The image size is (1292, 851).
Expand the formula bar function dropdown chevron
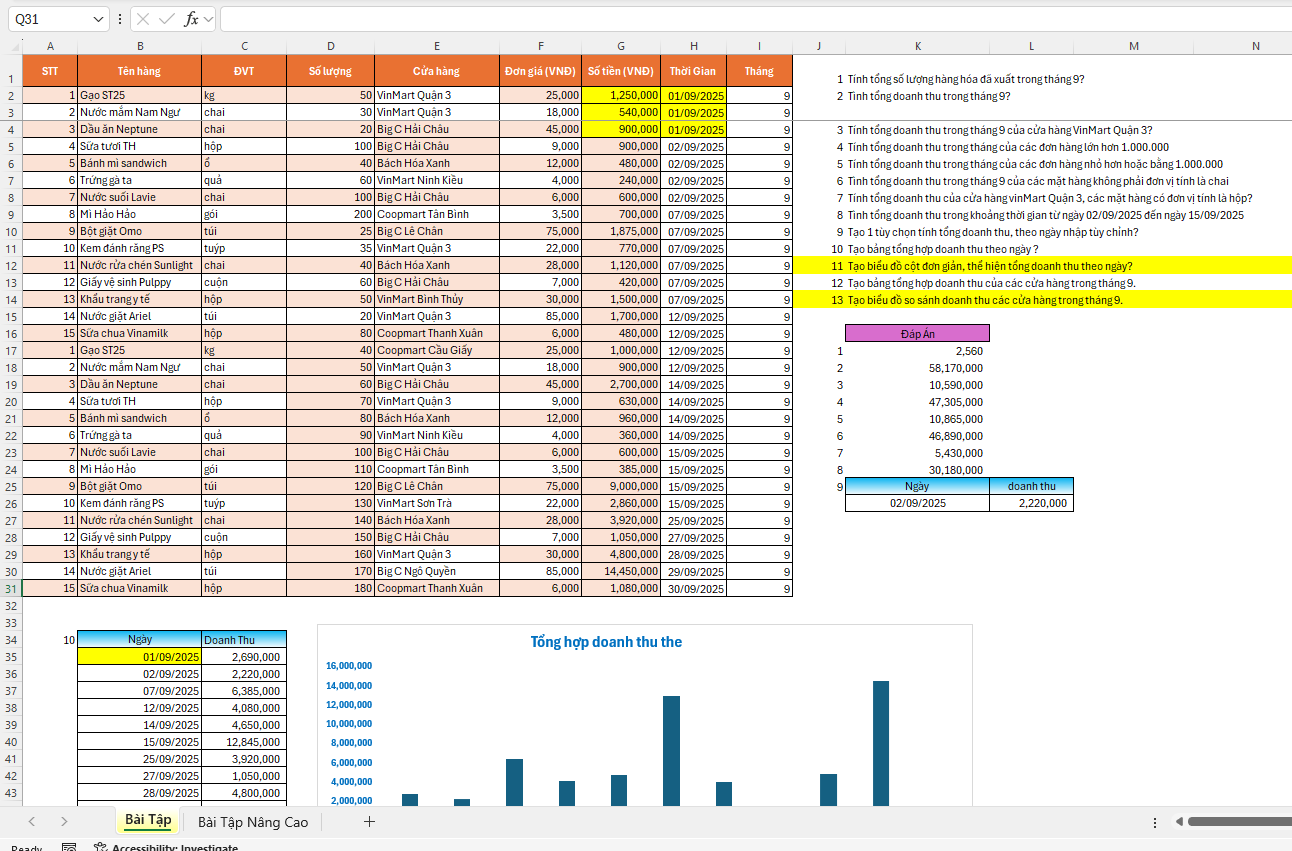(x=208, y=19)
